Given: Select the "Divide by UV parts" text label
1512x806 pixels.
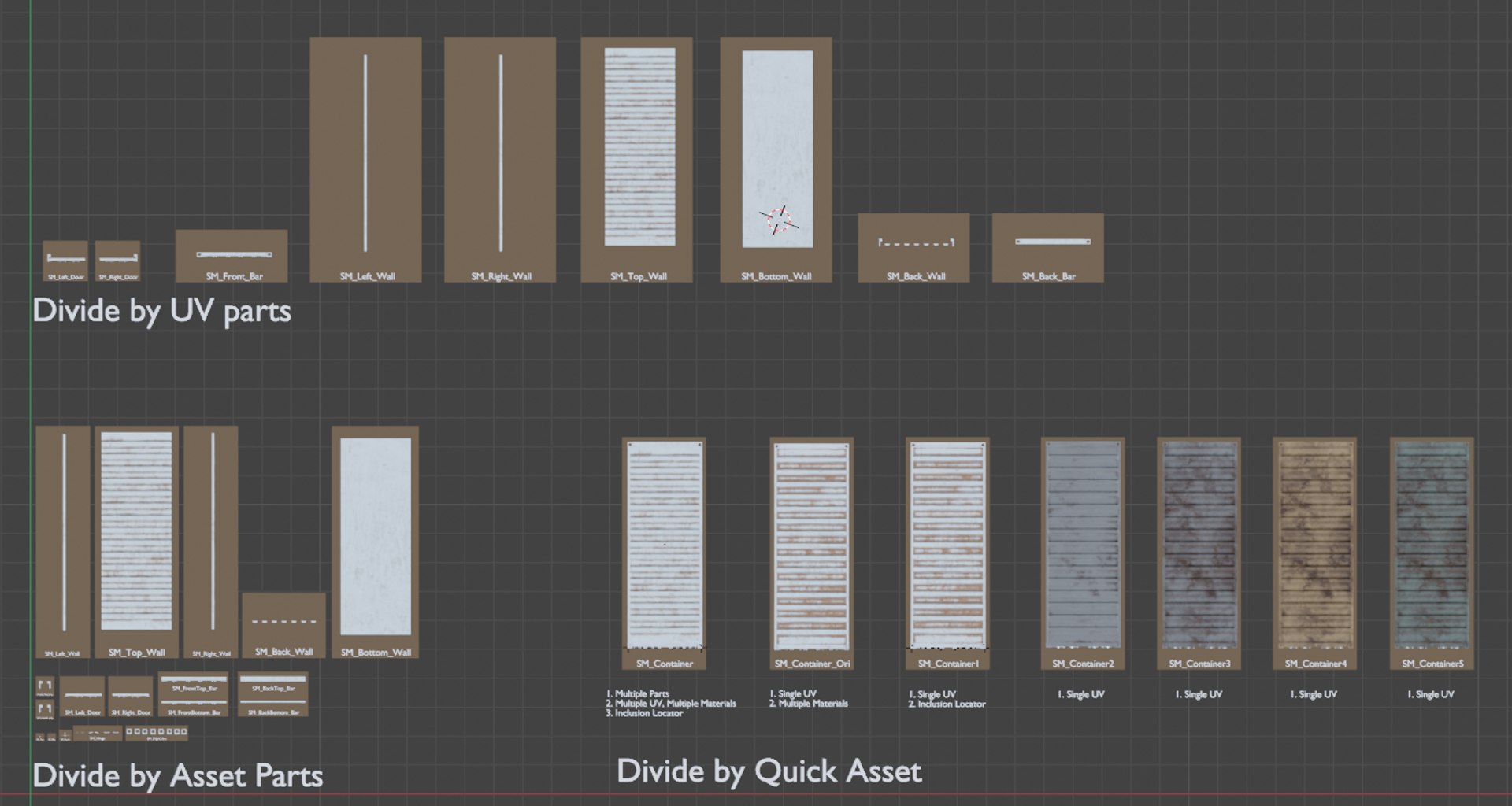Looking at the screenshot, I should (162, 311).
